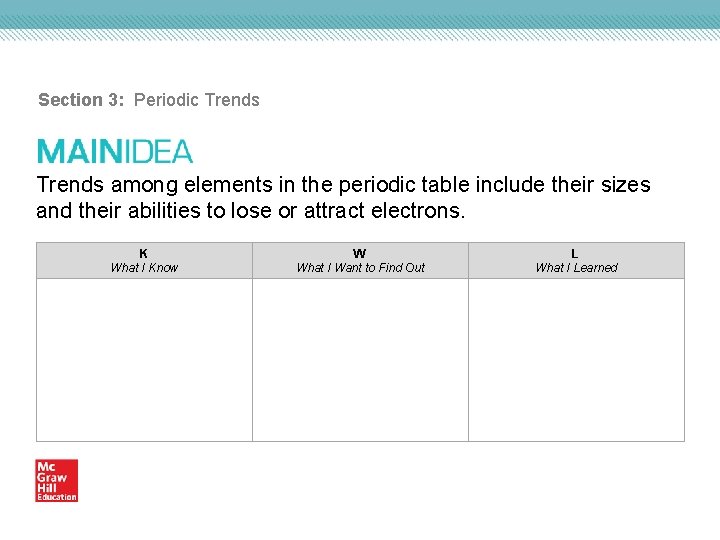Select the "What I Know" subtitle
720x540 pixels.
click(144, 268)
